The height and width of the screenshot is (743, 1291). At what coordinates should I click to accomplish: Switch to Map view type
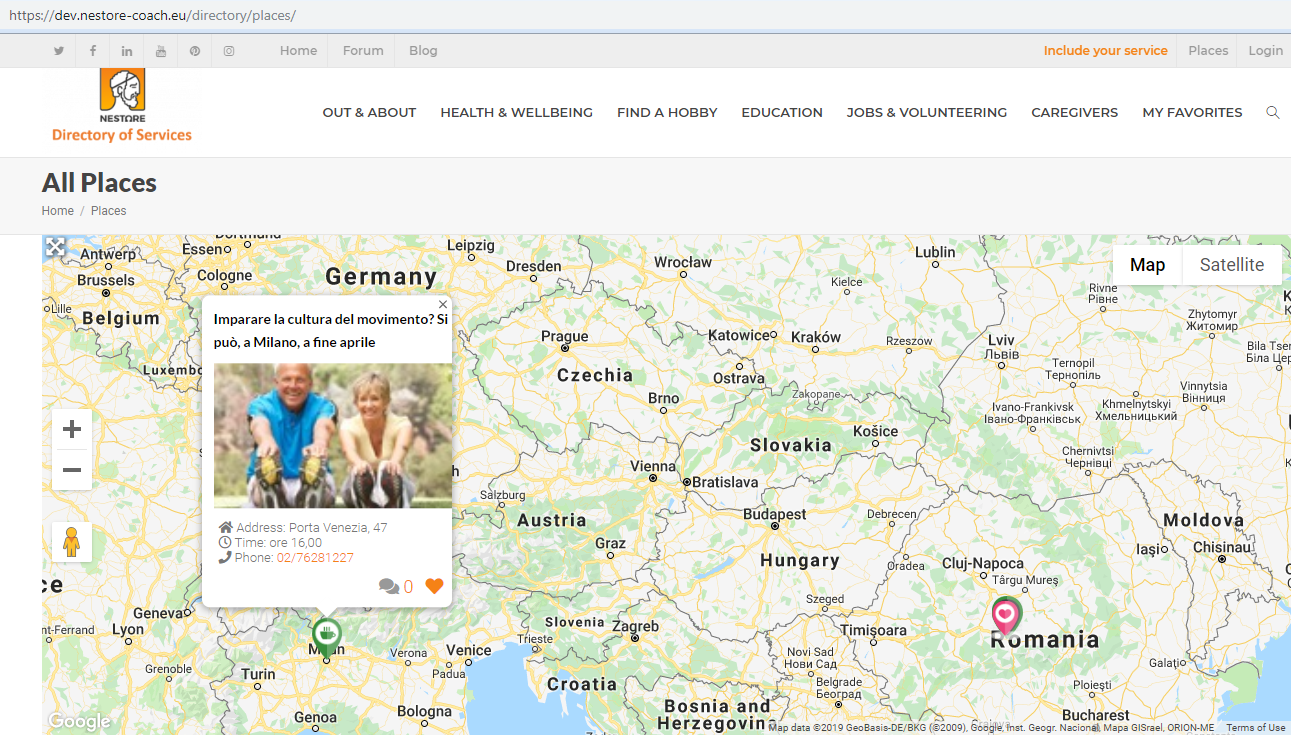pyautogui.click(x=1147, y=265)
